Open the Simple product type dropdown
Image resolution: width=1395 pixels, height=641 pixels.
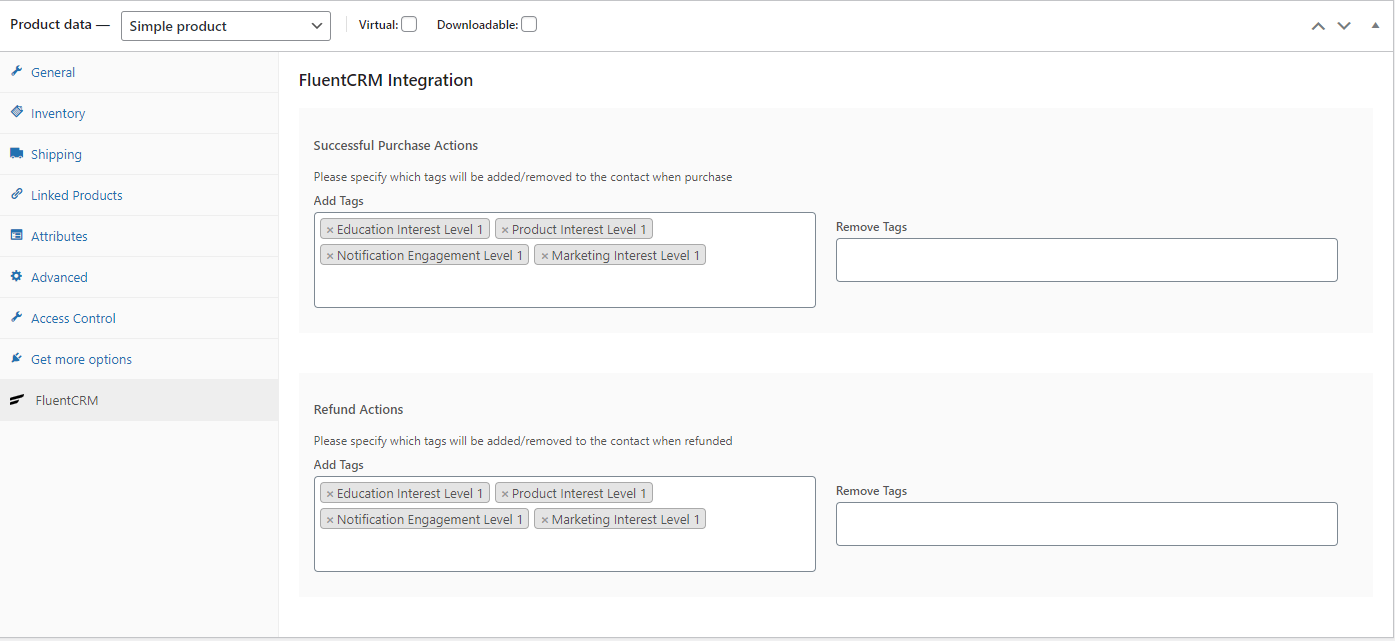click(226, 26)
